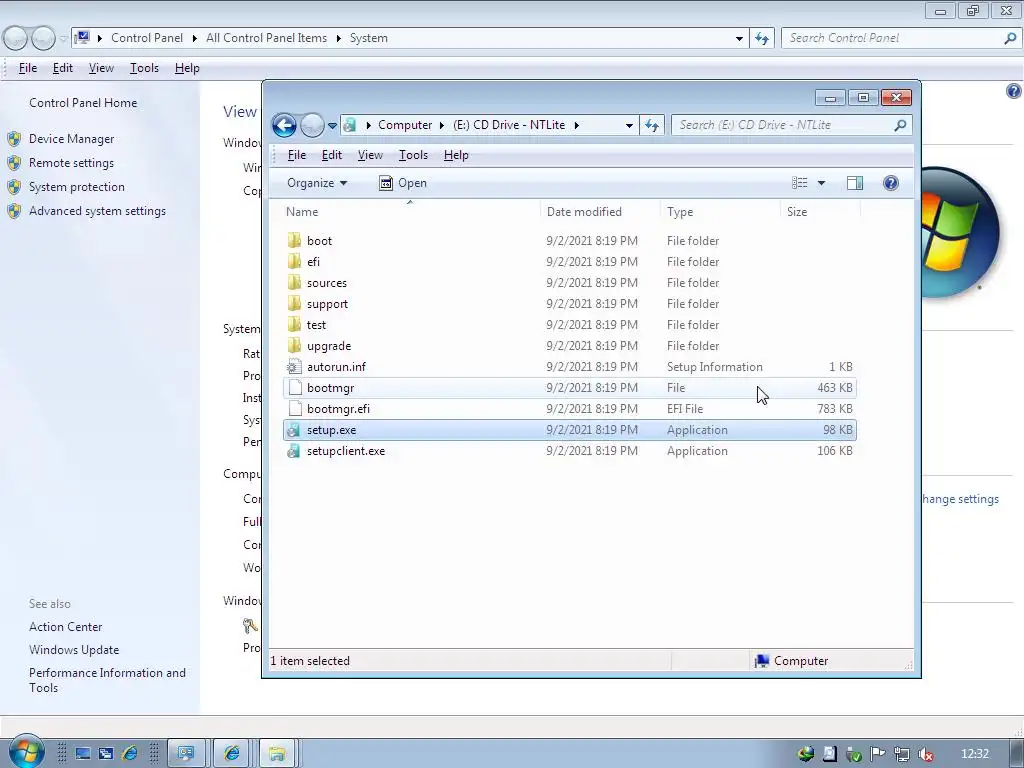Expand Control Panel address bar dropdown
The width and height of the screenshot is (1024, 768).
click(x=739, y=39)
